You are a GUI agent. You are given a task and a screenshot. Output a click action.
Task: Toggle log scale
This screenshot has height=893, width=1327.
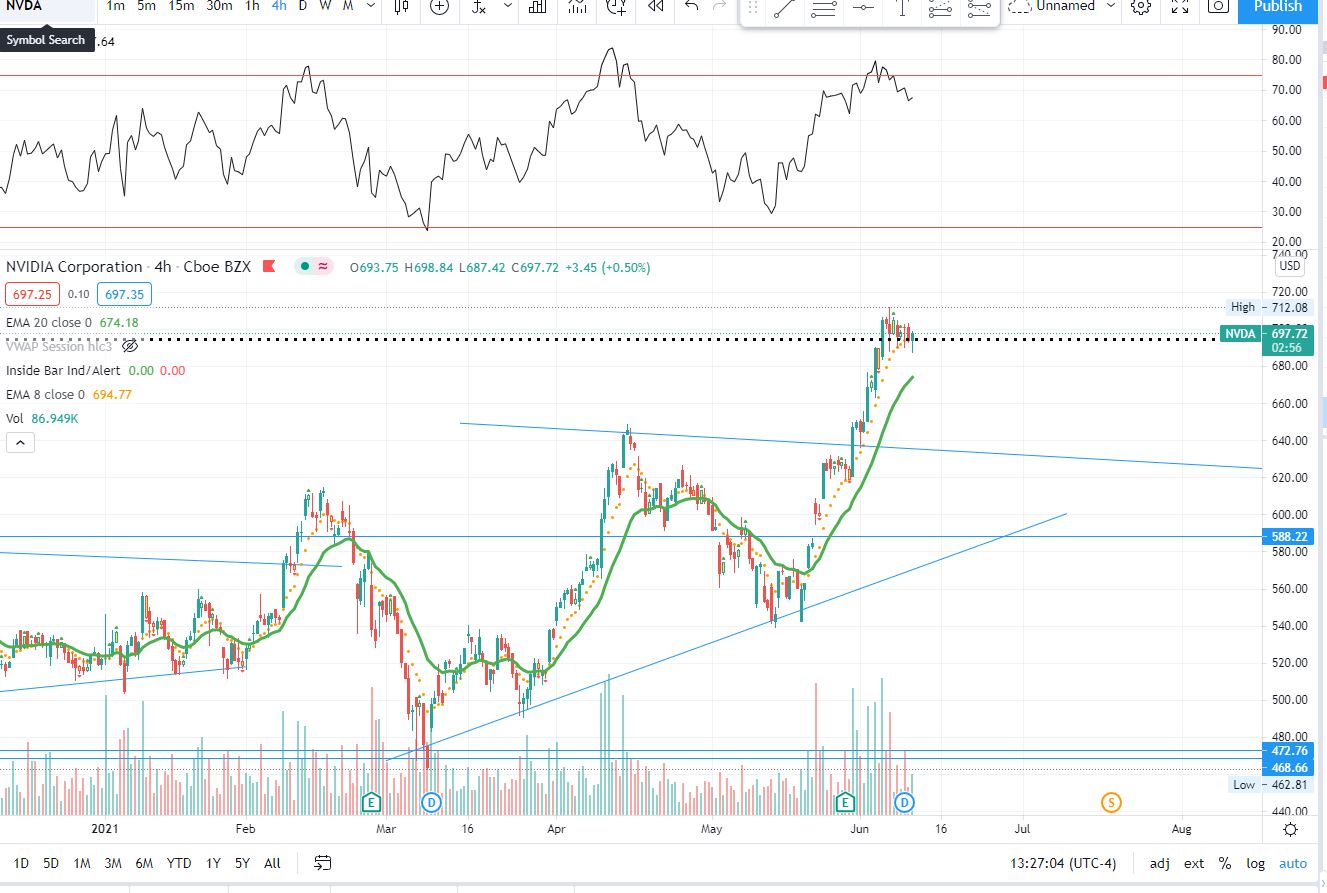[x=1255, y=863]
